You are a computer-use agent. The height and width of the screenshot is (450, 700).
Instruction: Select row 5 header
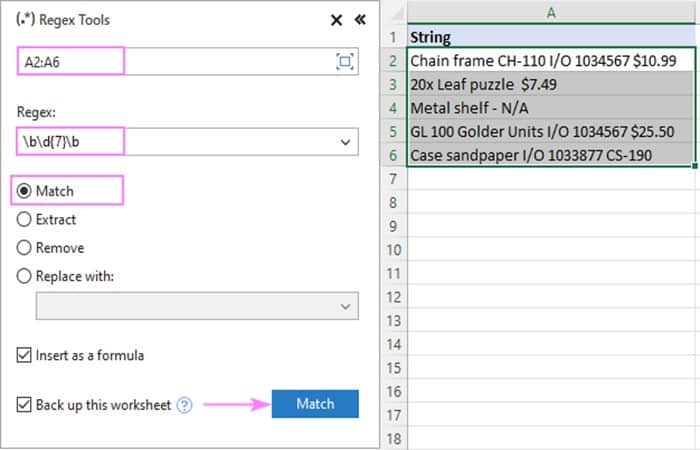click(x=393, y=131)
